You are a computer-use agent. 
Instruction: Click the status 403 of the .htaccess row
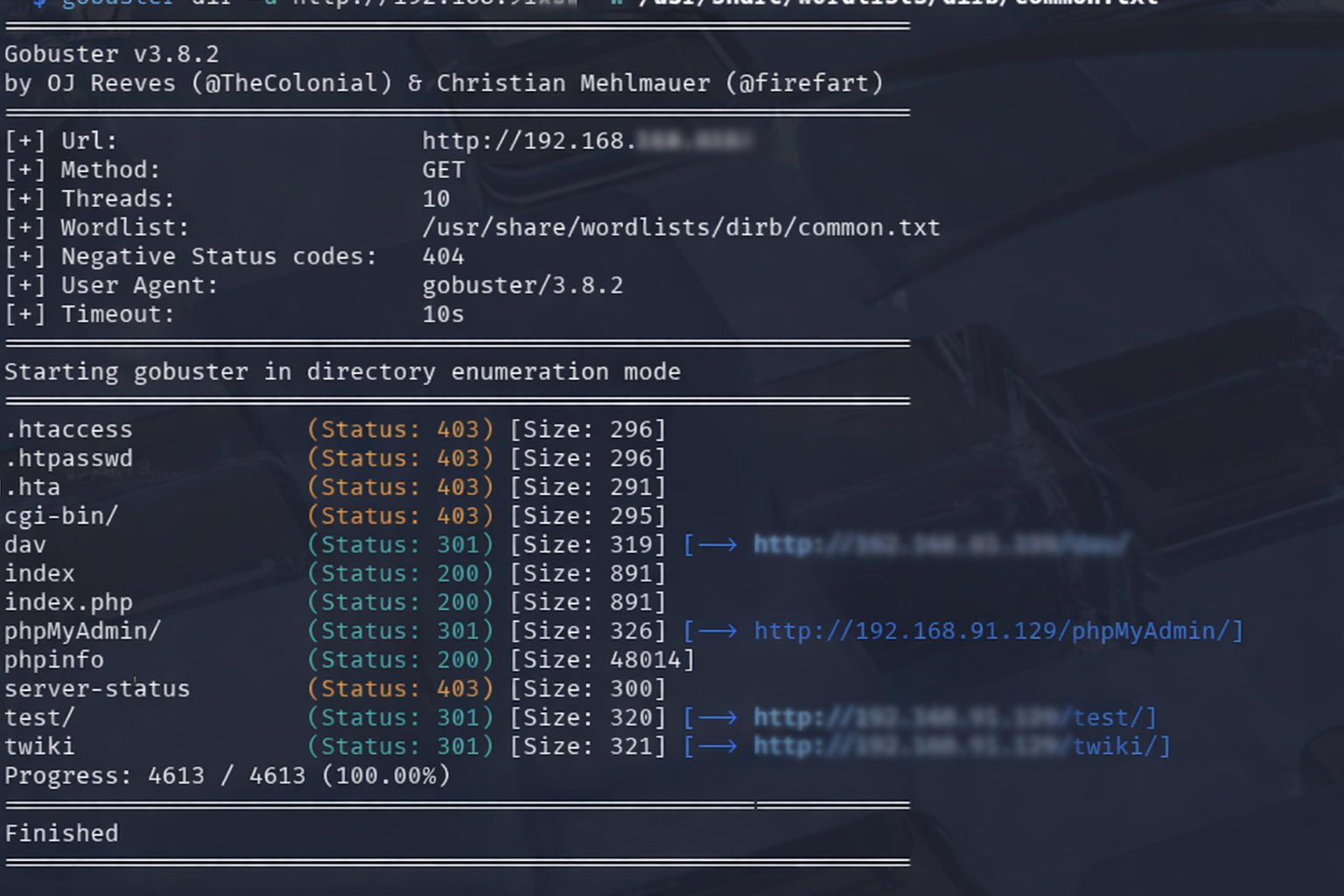coord(400,430)
